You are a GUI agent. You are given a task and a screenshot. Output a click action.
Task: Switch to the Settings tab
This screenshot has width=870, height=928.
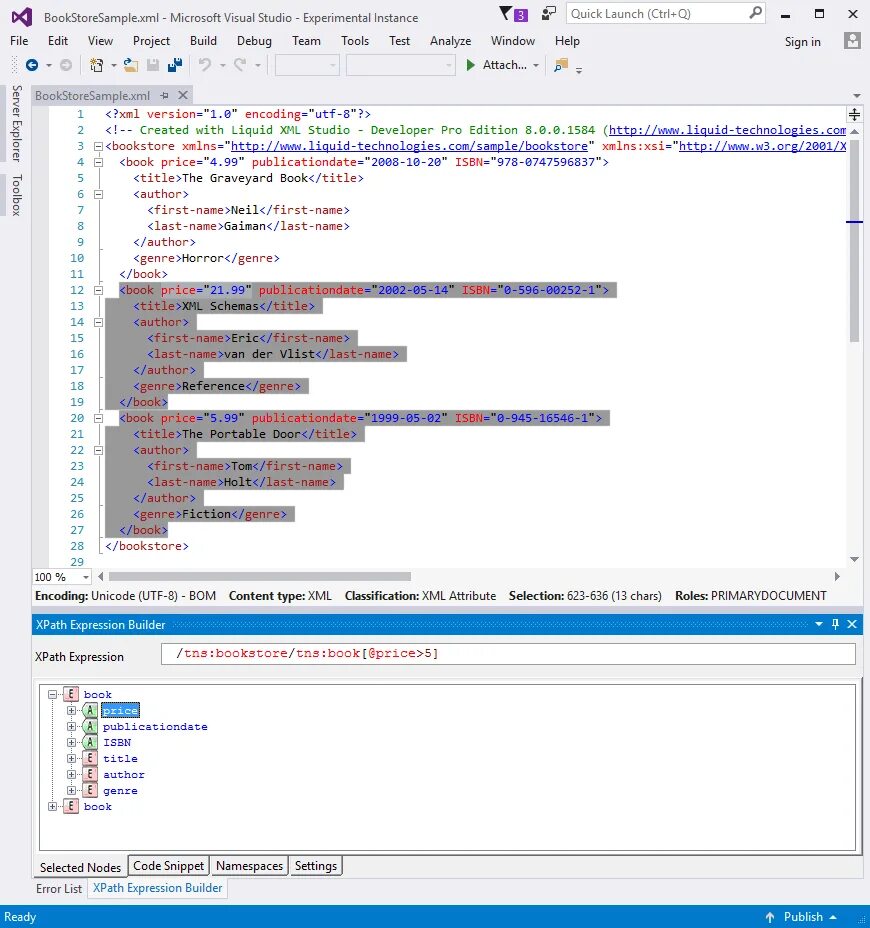tap(315, 865)
